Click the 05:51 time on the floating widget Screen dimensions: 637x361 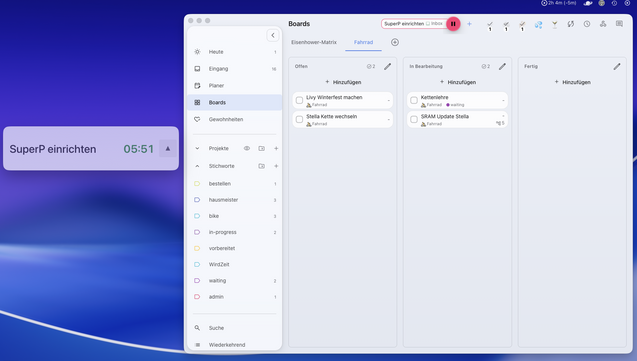(x=139, y=149)
